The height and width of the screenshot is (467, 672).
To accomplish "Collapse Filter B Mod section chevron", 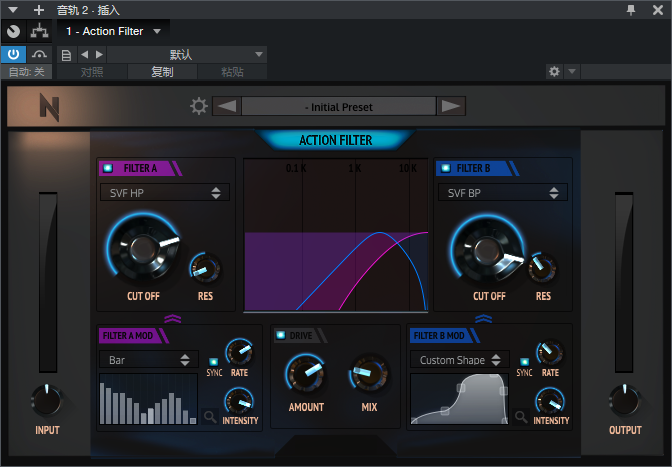I will click(483, 318).
